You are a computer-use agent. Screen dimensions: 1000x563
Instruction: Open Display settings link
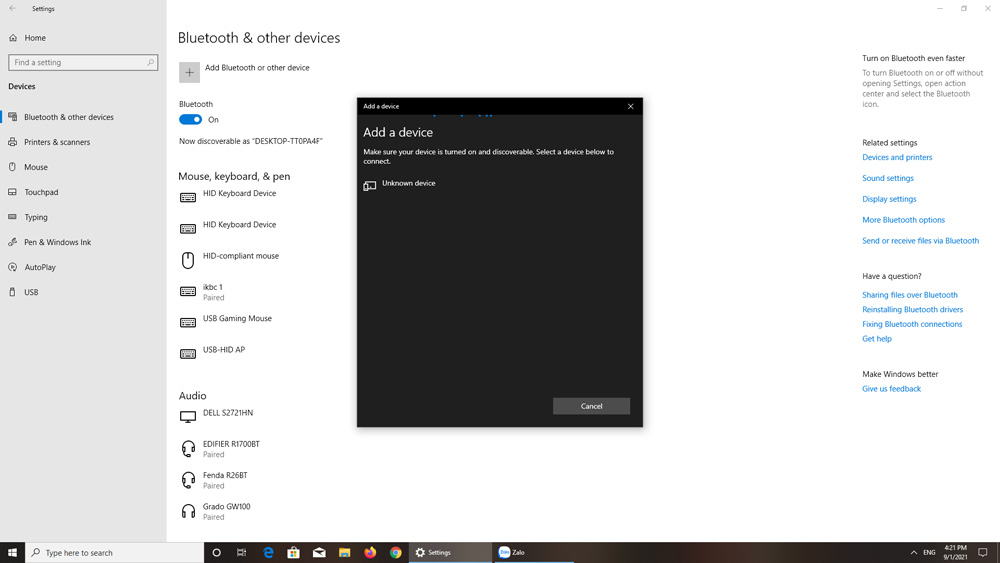coord(889,199)
